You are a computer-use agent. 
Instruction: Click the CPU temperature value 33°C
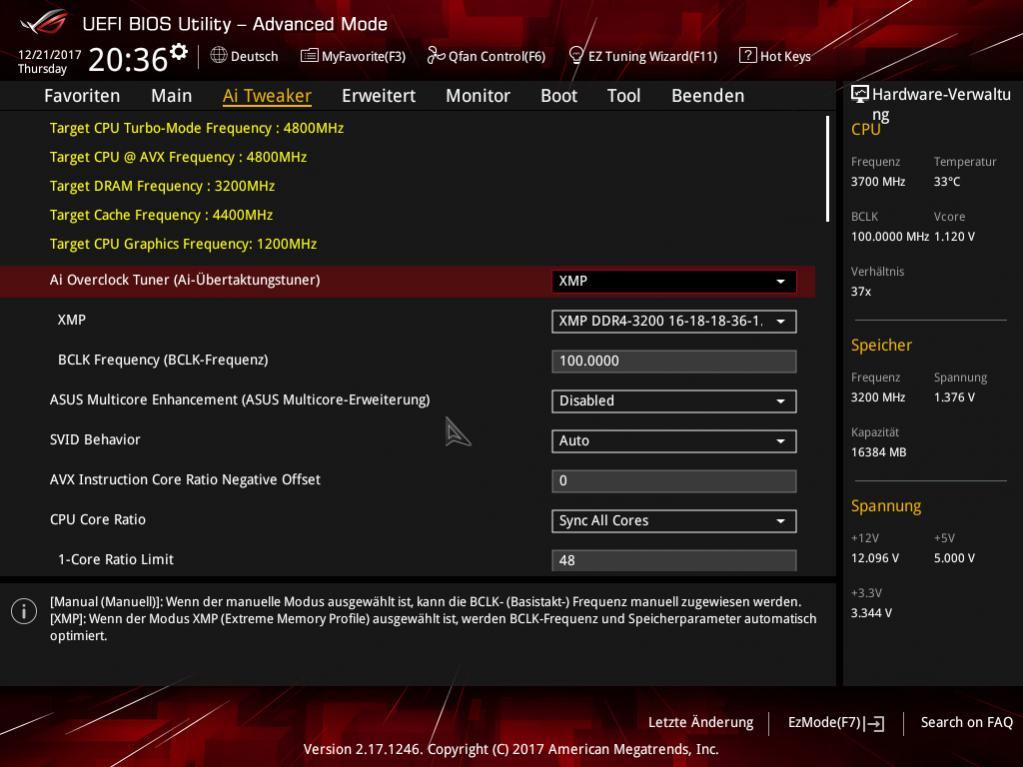click(947, 182)
